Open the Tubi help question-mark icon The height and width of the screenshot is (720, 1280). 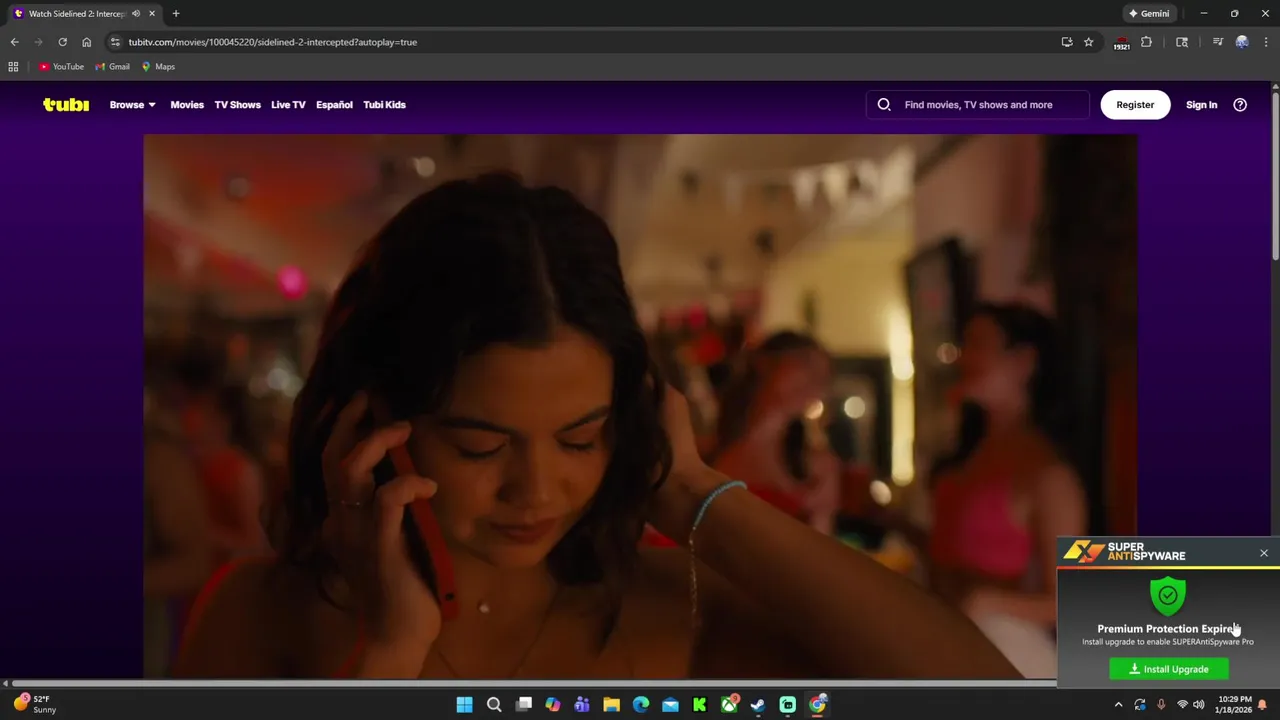click(1240, 104)
